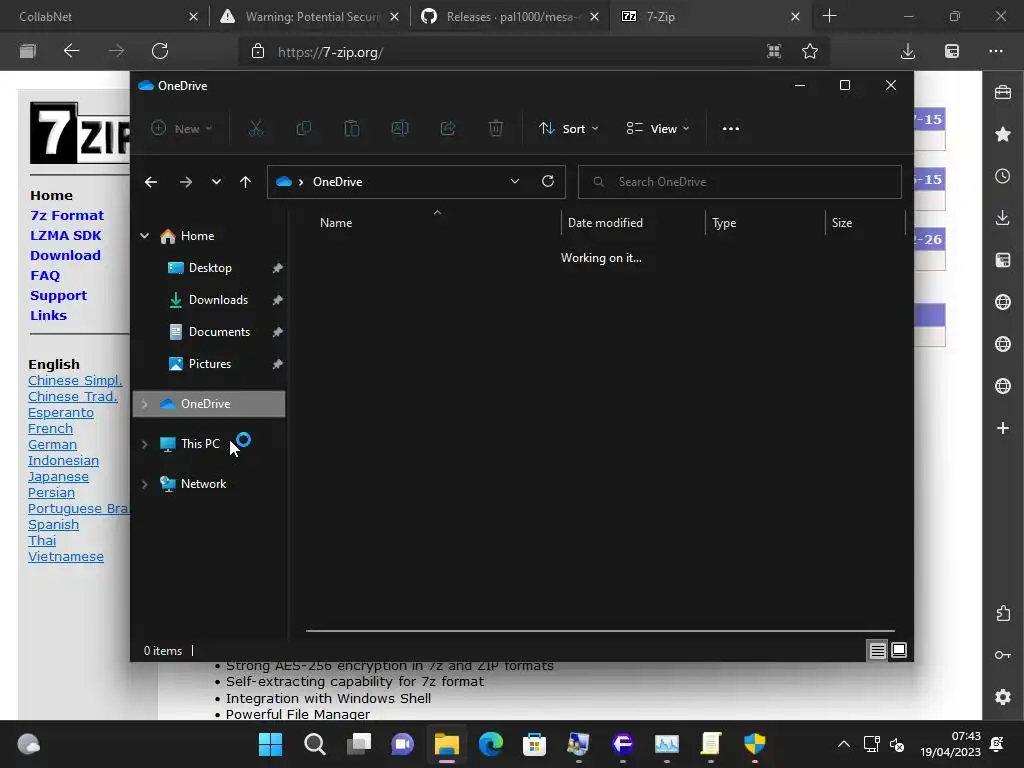Choose the Vietnamese language link

click(x=66, y=557)
